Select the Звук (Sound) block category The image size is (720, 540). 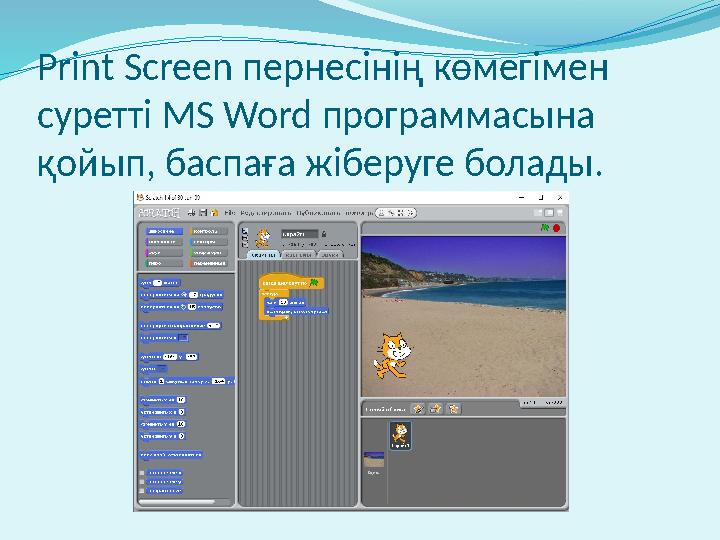click(164, 253)
